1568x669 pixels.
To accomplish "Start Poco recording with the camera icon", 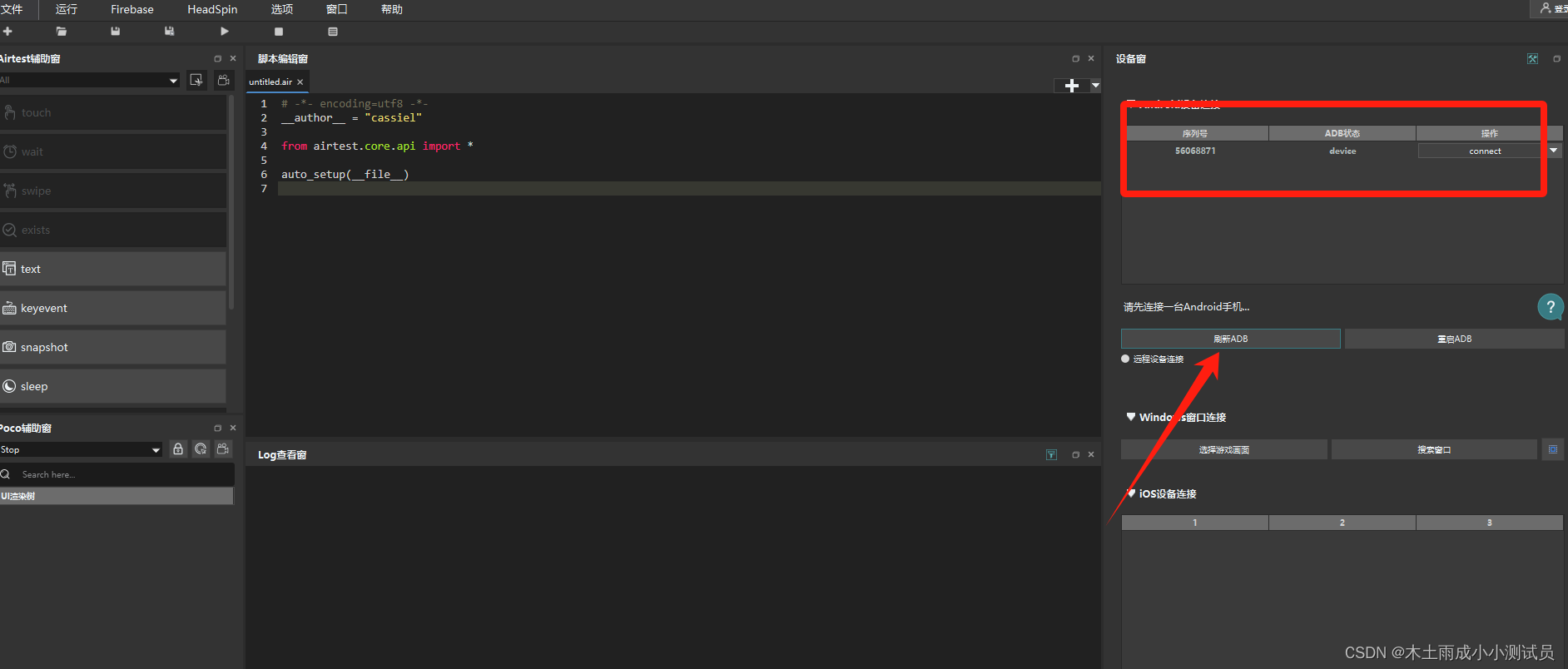I will tap(223, 449).
